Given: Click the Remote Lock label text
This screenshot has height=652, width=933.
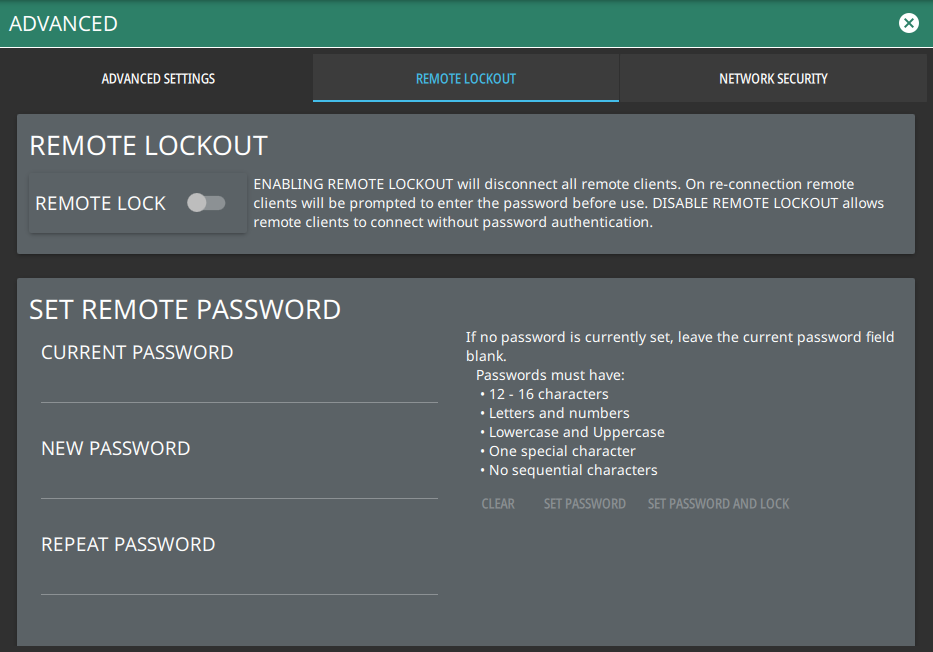Looking at the screenshot, I should tap(100, 203).
